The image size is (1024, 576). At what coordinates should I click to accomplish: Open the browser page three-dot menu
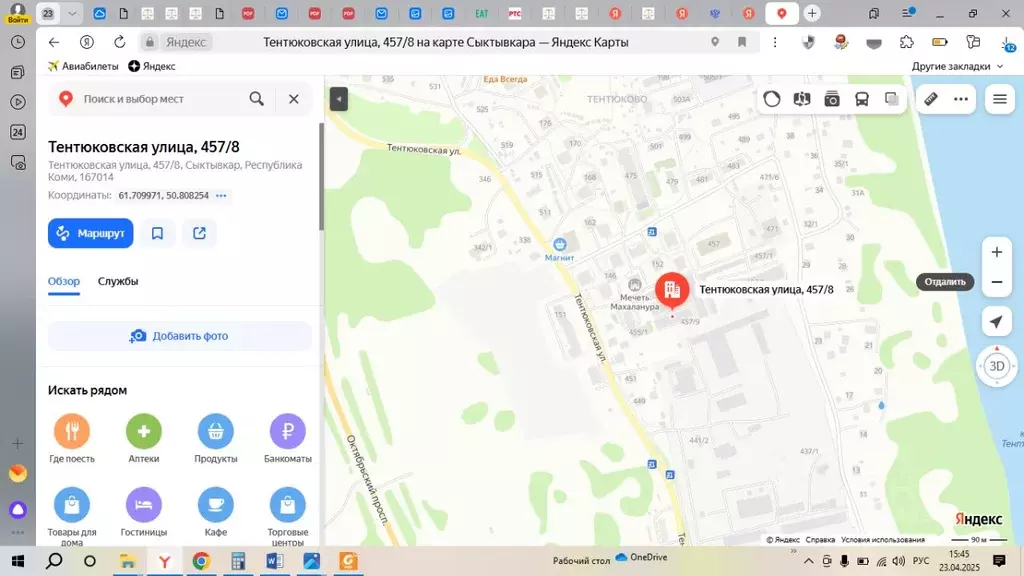coord(775,42)
